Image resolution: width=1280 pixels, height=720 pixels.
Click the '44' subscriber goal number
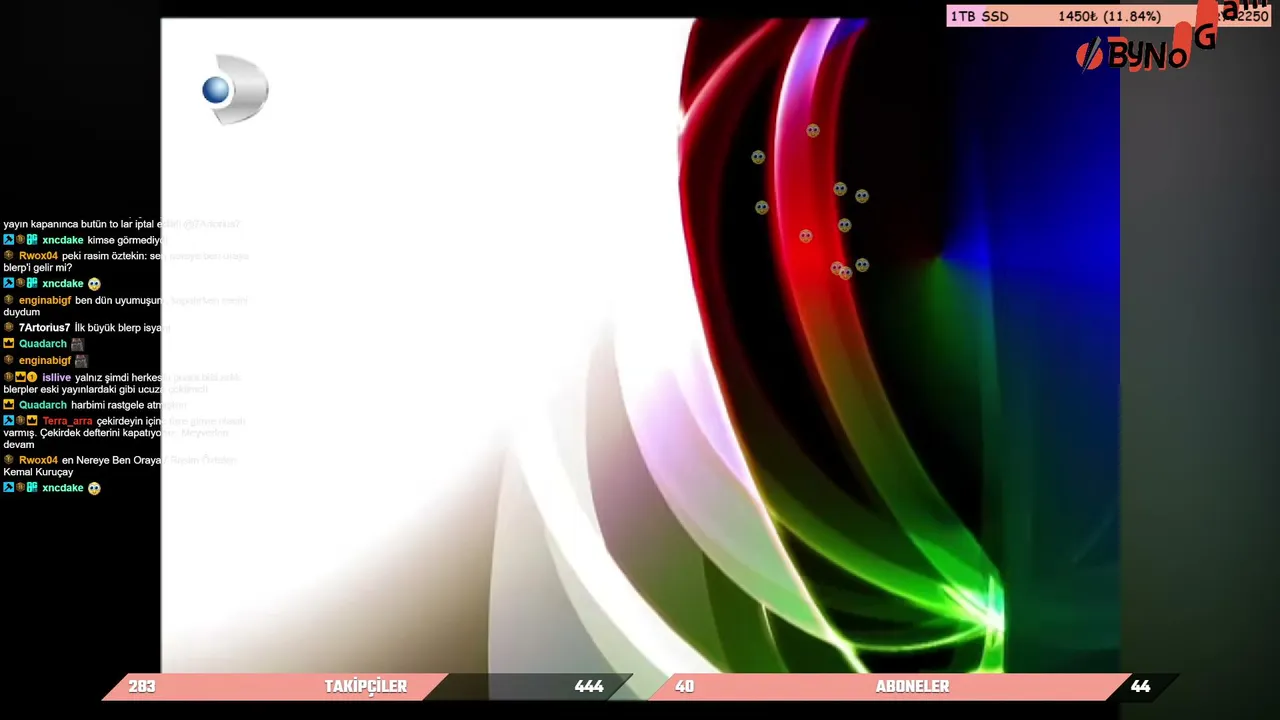coord(1140,686)
